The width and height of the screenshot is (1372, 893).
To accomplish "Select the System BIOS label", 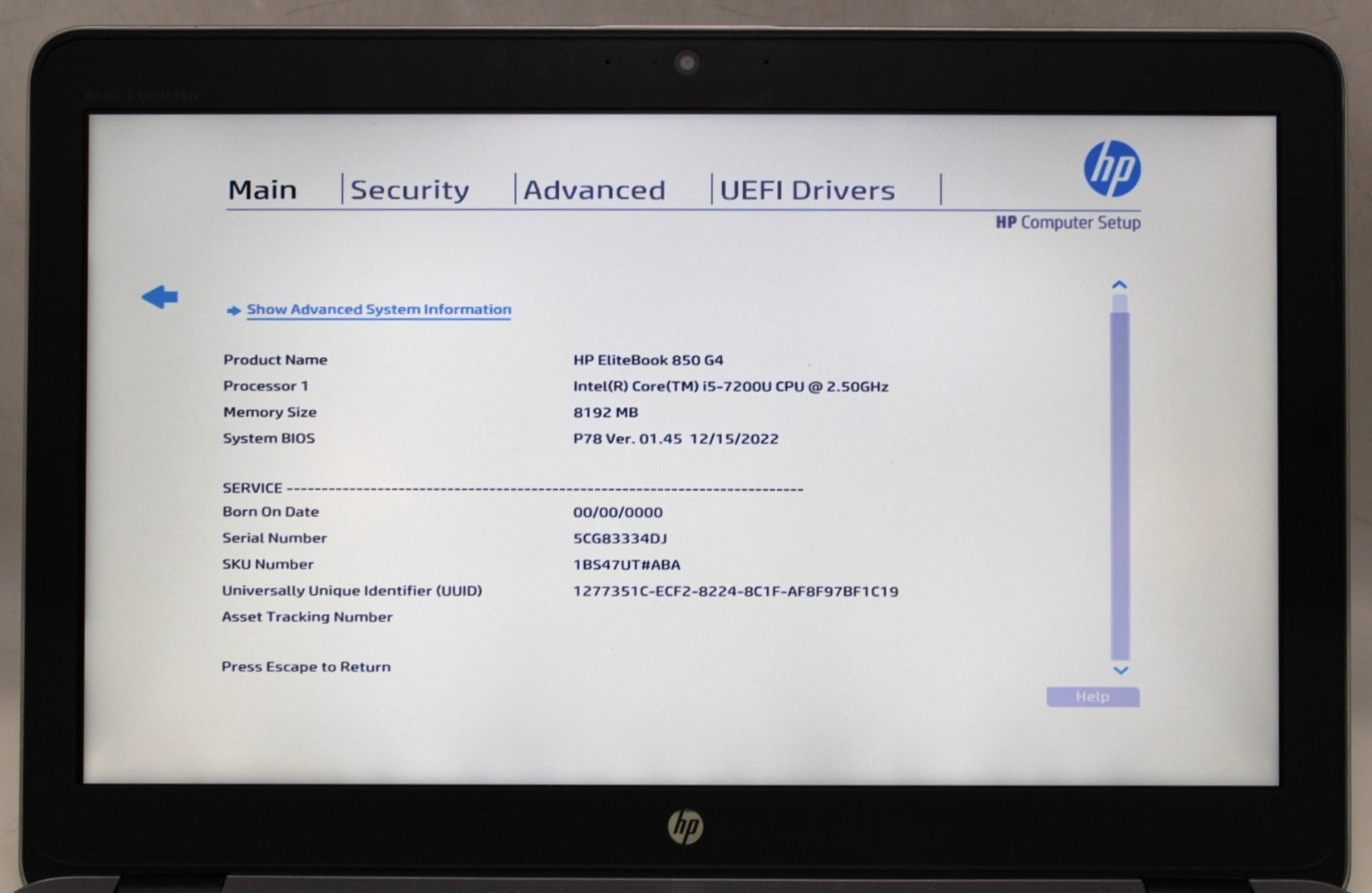I will pyautogui.click(x=268, y=438).
